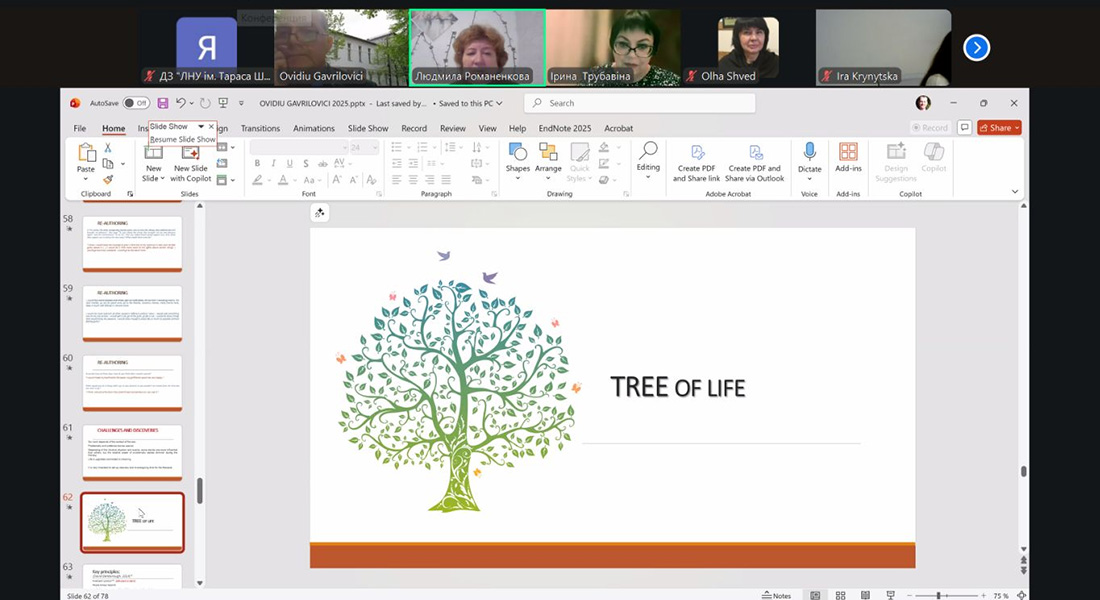
Task: Expand the Editing dropdown
Action: point(648,158)
